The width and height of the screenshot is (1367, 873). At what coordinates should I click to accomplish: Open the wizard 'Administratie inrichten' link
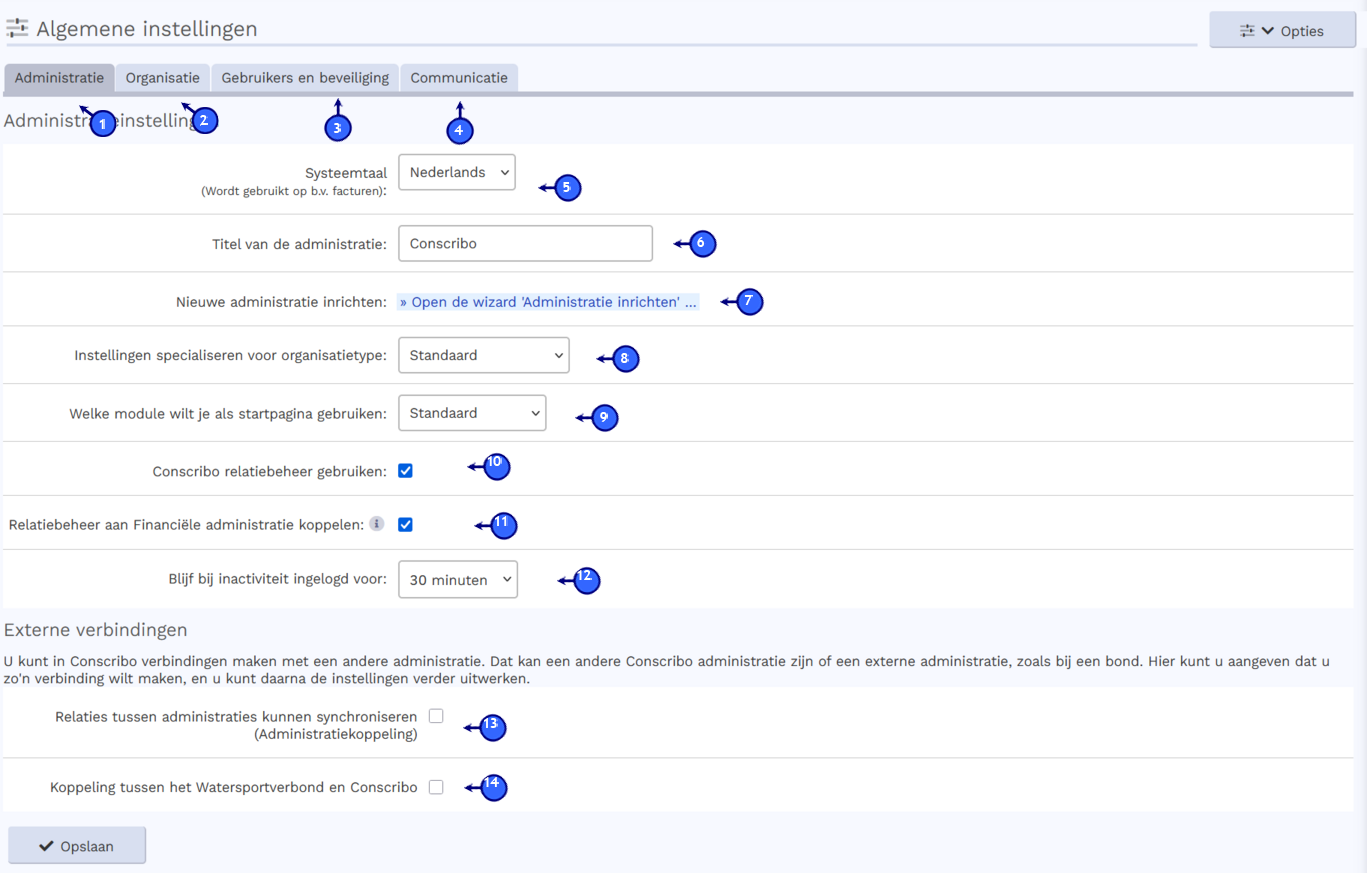point(548,301)
